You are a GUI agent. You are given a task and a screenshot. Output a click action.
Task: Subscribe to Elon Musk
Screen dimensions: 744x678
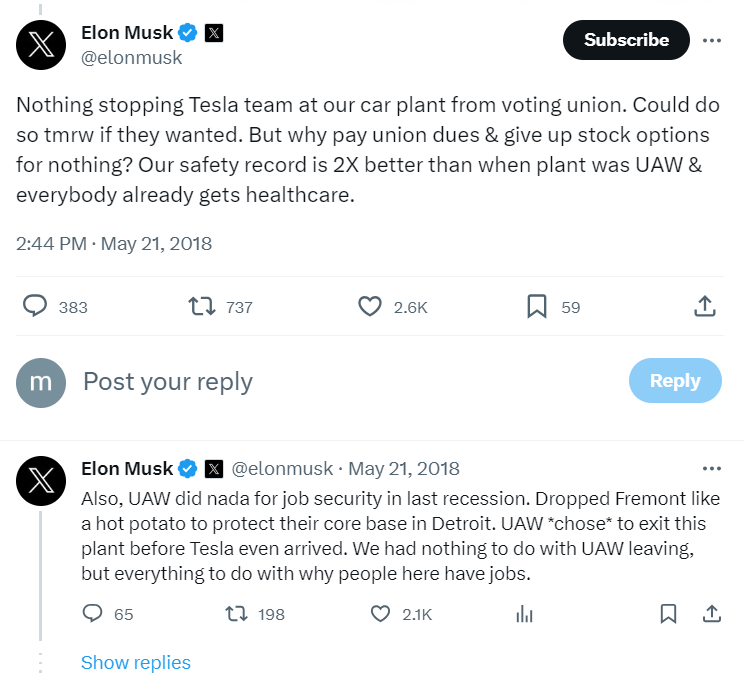626,40
